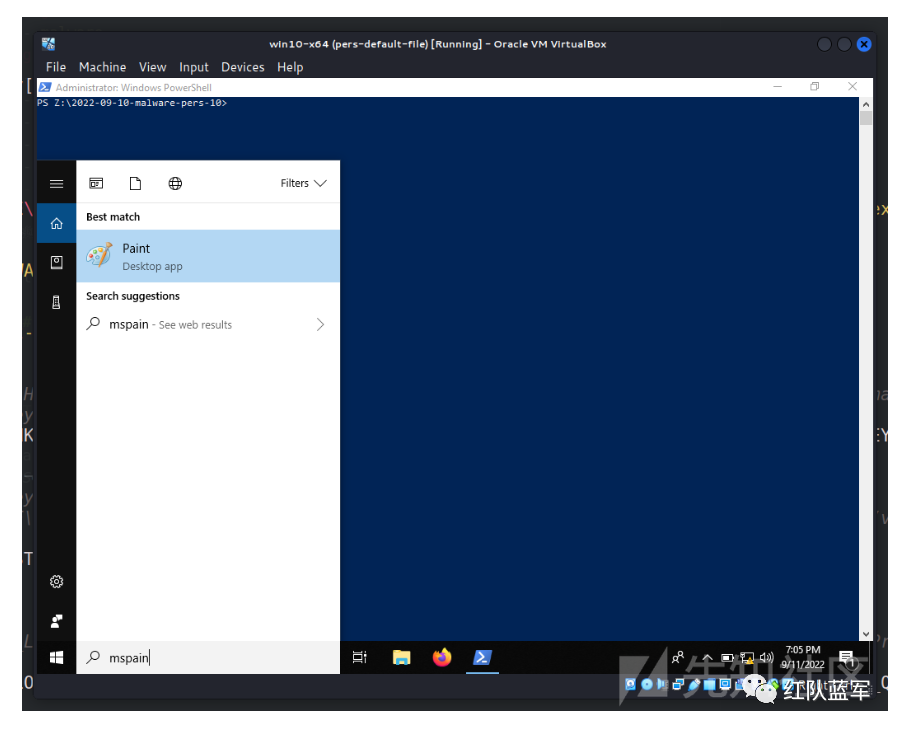
Task: Click the PowerShell window title icon
Action: click(45, 87)
